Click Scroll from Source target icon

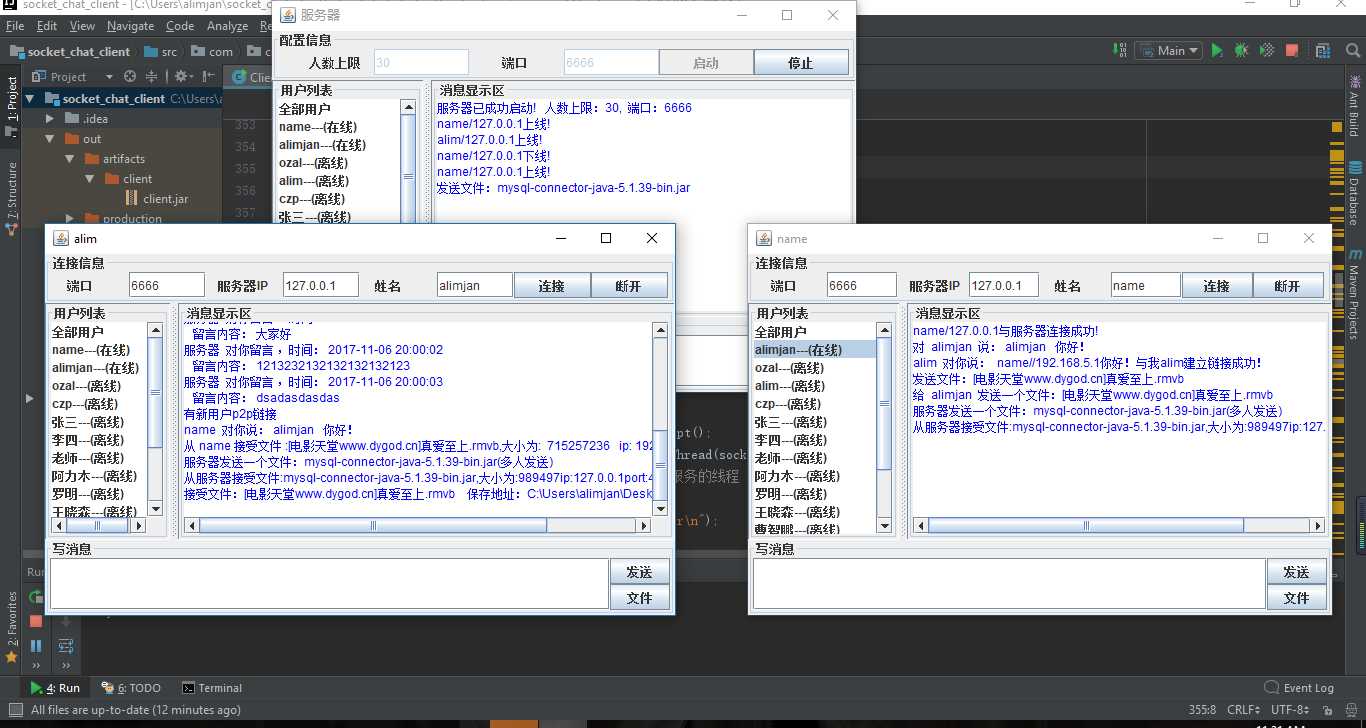pos(130,76)
